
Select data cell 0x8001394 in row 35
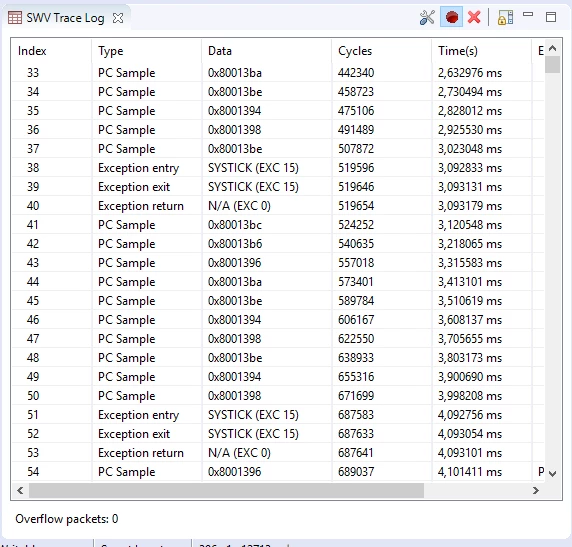235,111
